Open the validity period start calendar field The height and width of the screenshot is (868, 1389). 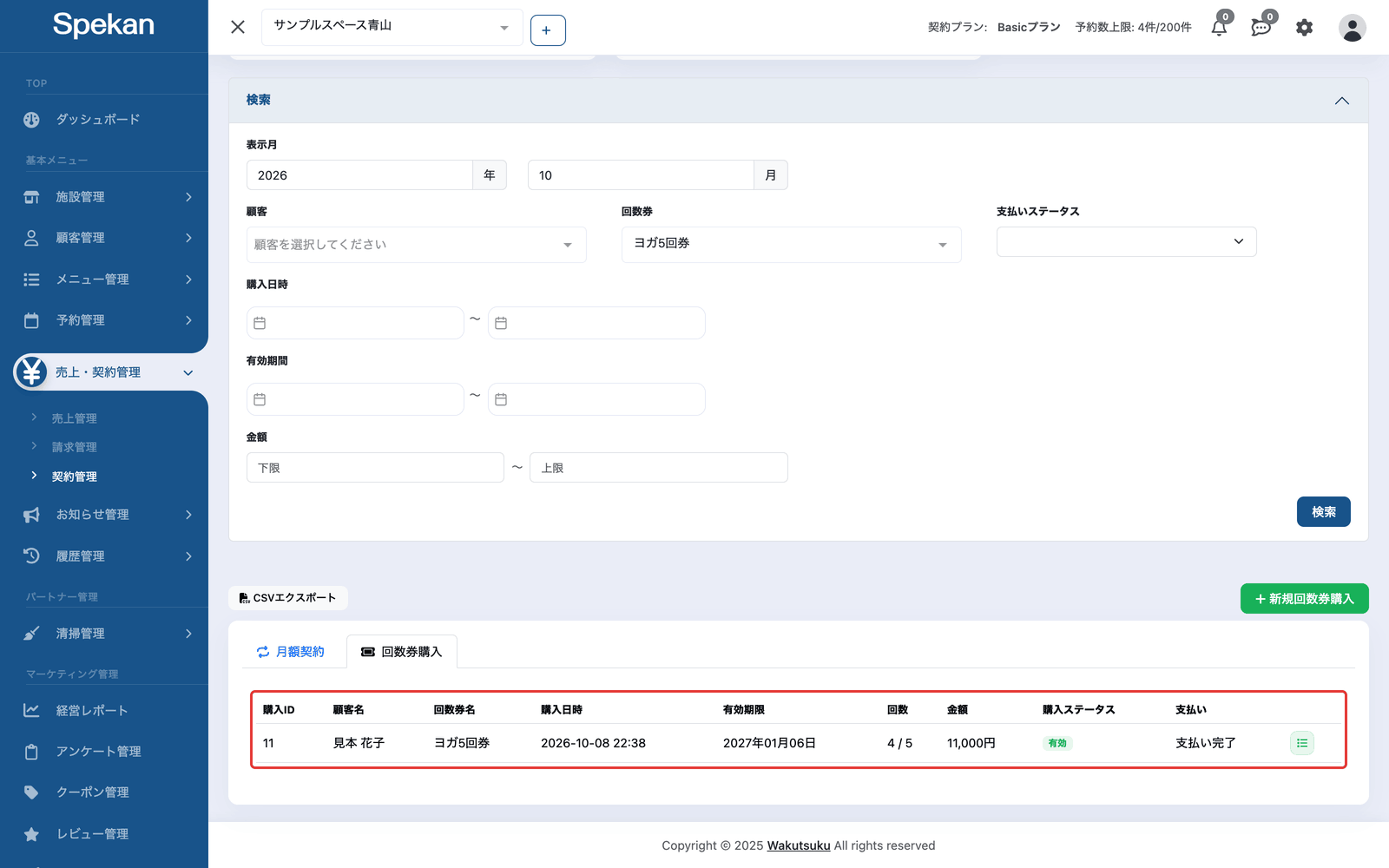(x=355, y=399)
